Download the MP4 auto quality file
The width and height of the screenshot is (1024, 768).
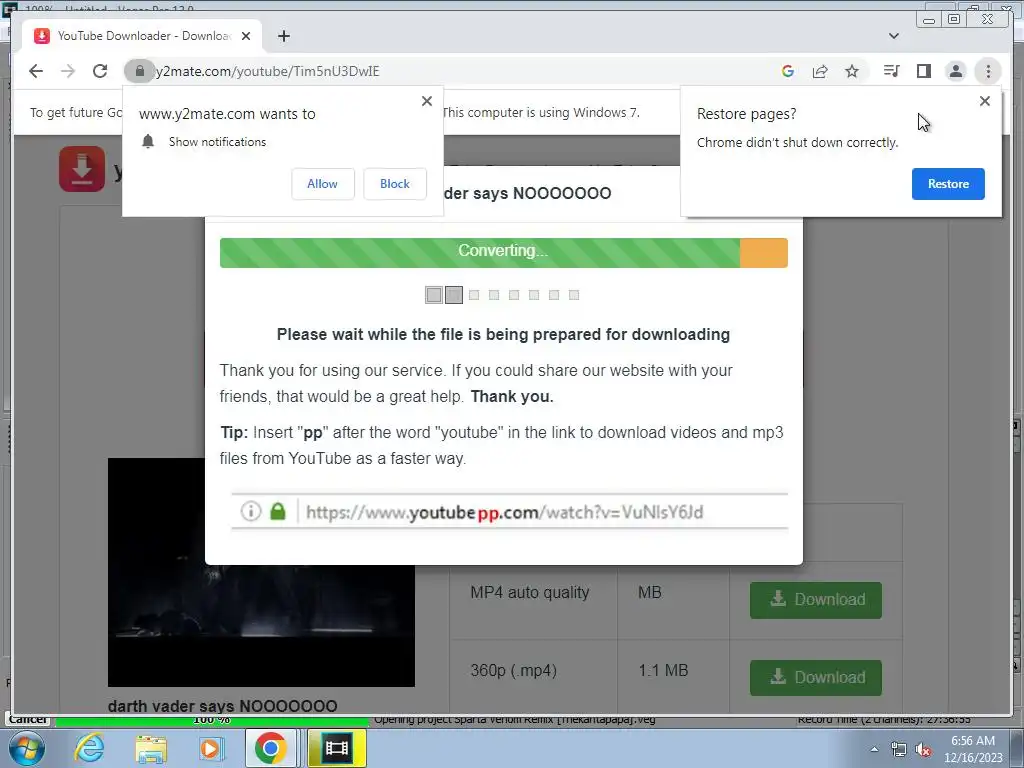pos(816,600)
